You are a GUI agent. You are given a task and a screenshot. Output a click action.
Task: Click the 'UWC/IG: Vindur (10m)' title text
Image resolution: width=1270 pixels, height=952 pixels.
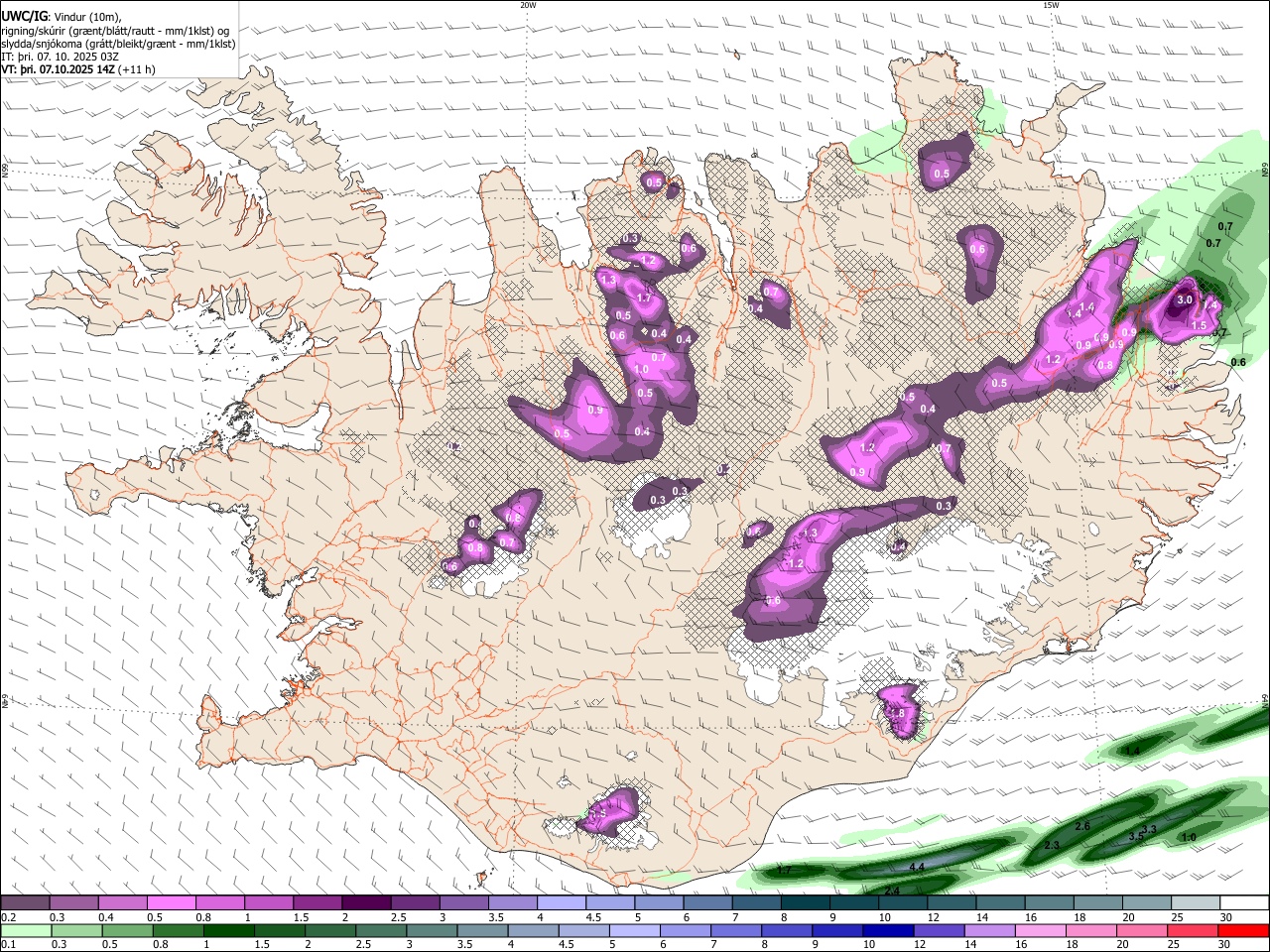(62, 16)
